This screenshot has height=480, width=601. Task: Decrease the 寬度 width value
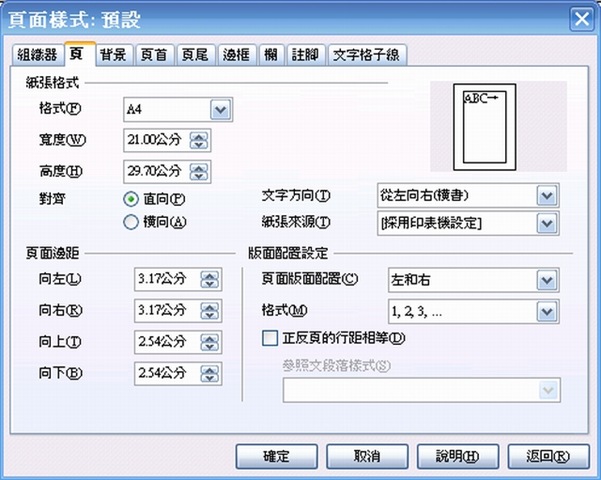(199, 145)
